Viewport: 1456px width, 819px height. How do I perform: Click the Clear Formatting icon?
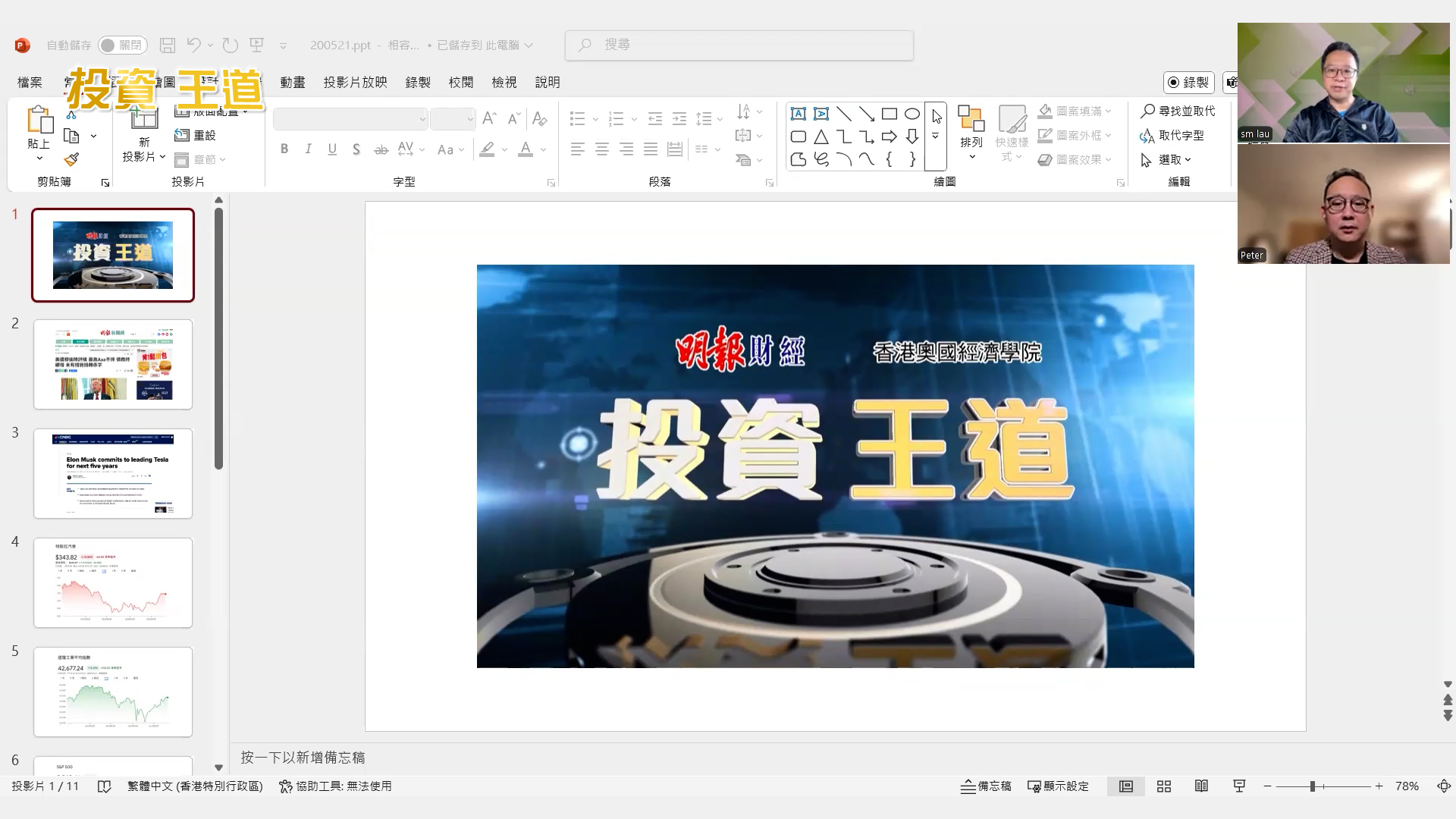pyautogui.click(x=539, y=119)
